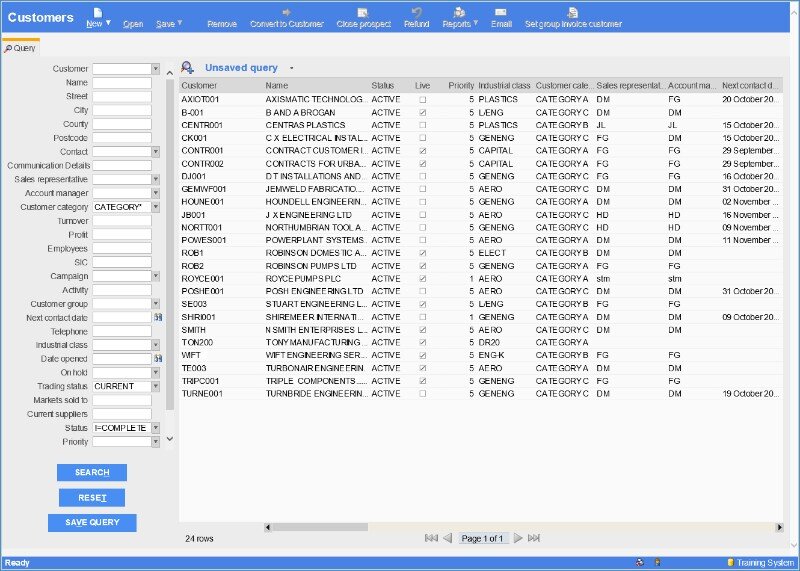800x571 pixels.
Task: Open calendar picker for Date opened
Action: 158,358
